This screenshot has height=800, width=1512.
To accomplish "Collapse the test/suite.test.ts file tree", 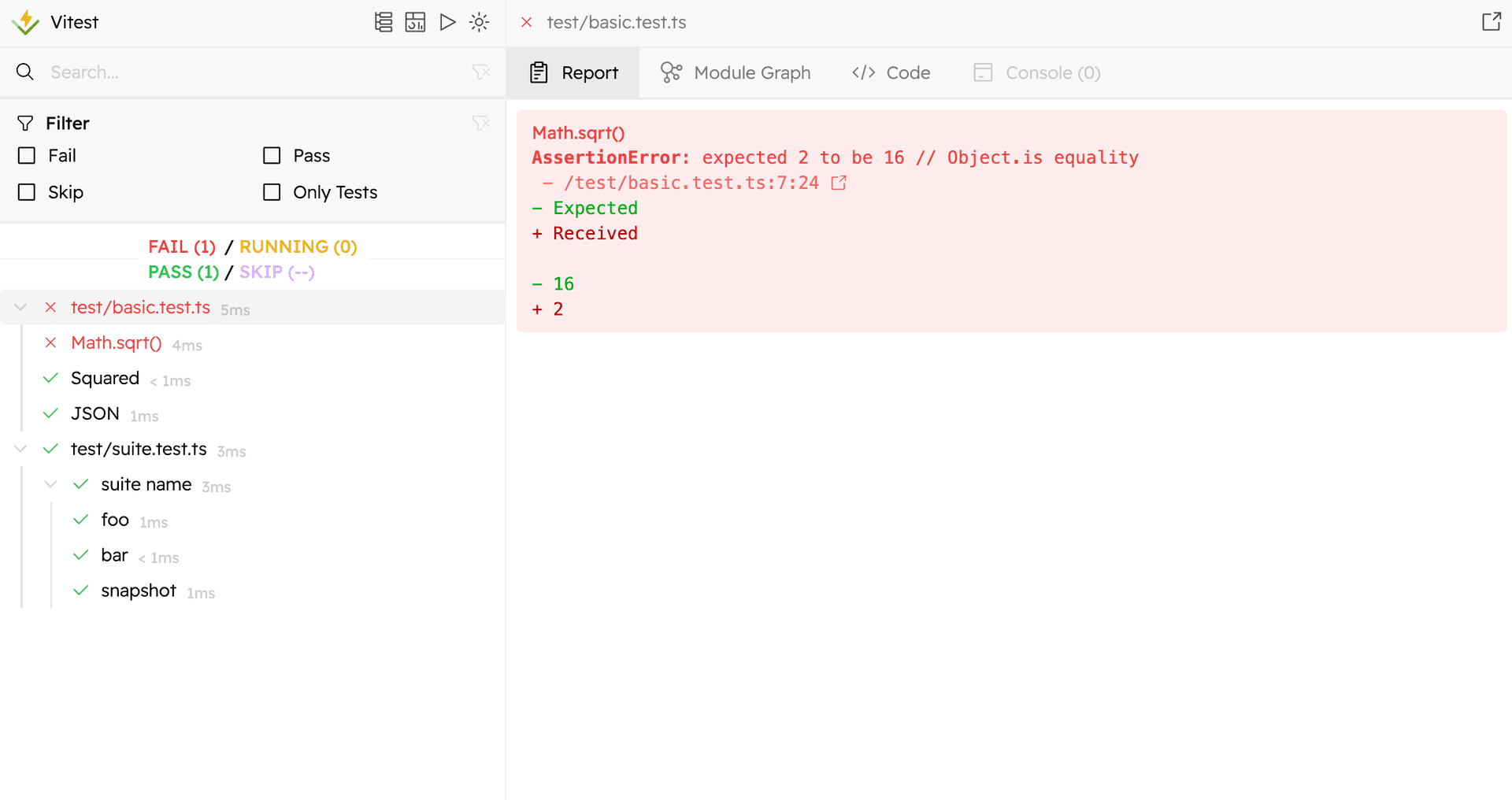I will click(20, 449).
